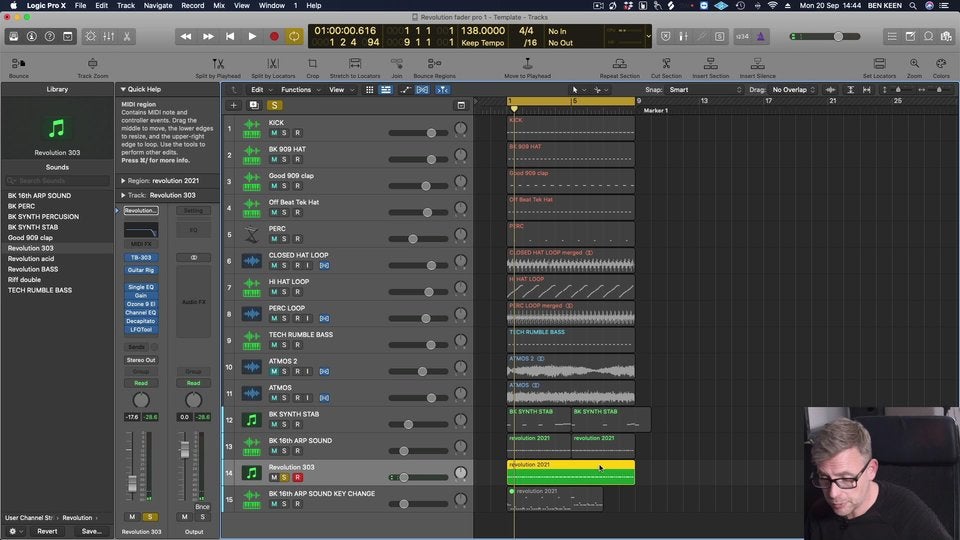
Task: Mute the KICK track
Action: (x=273, y=133)
